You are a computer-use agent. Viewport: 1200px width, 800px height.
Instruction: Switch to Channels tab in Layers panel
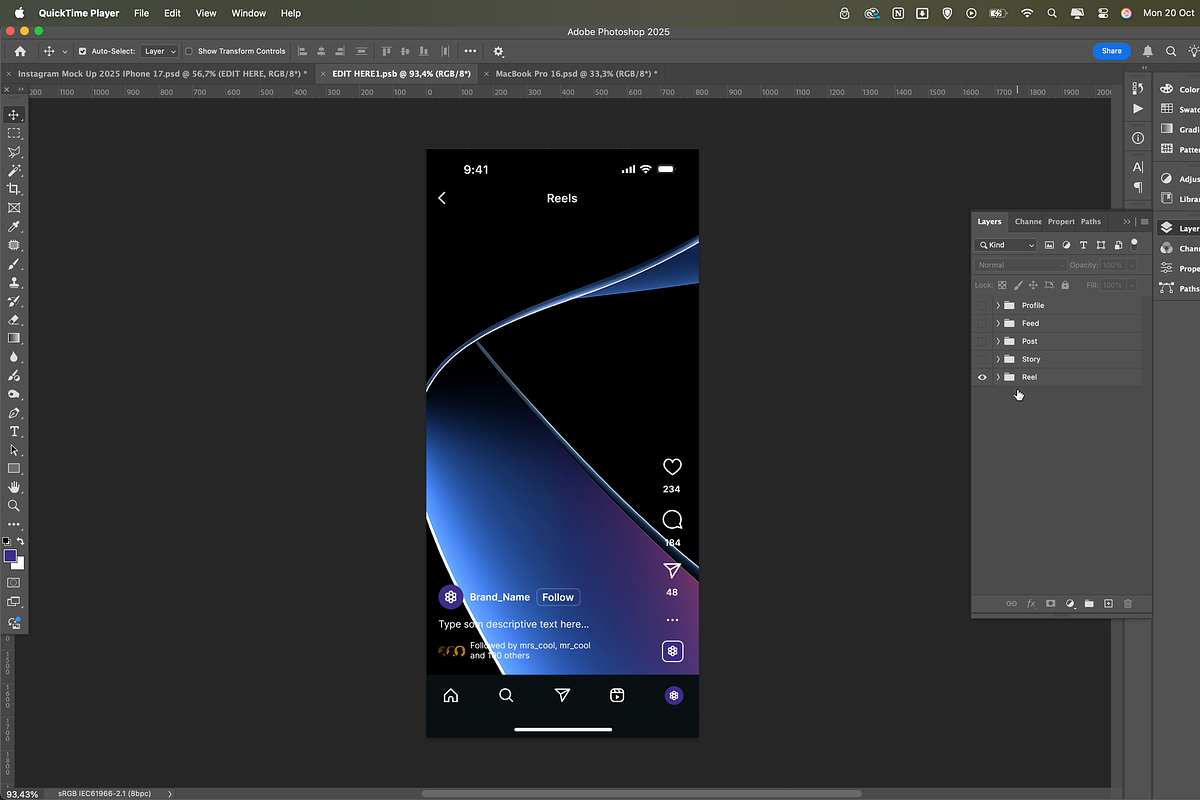point(1028,221)
